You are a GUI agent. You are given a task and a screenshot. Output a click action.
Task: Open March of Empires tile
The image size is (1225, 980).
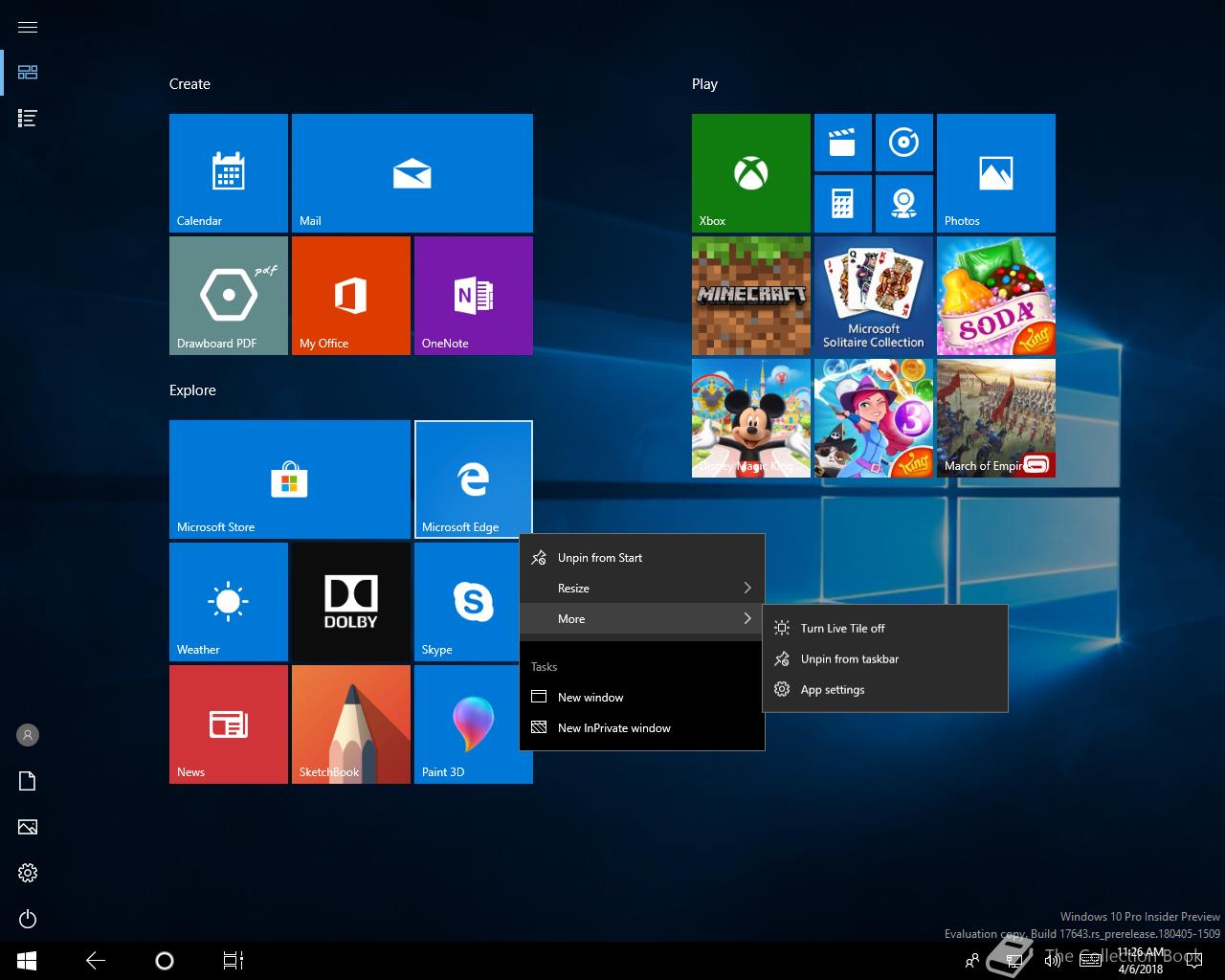click(x=996, y=418)
